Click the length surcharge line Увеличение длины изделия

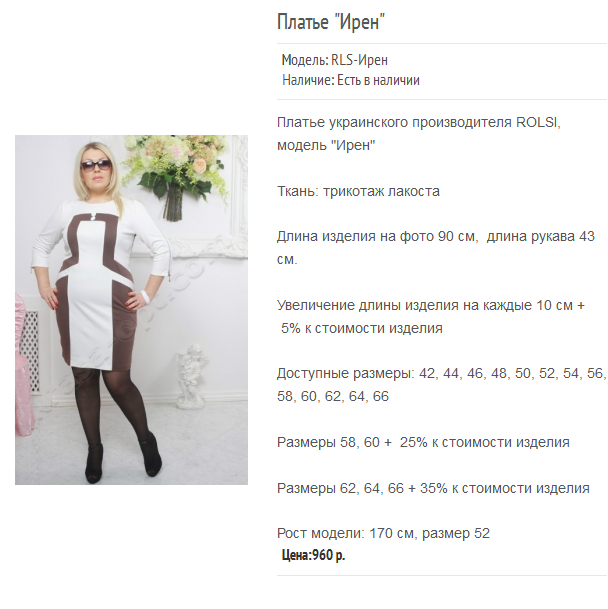click(431, 317)
